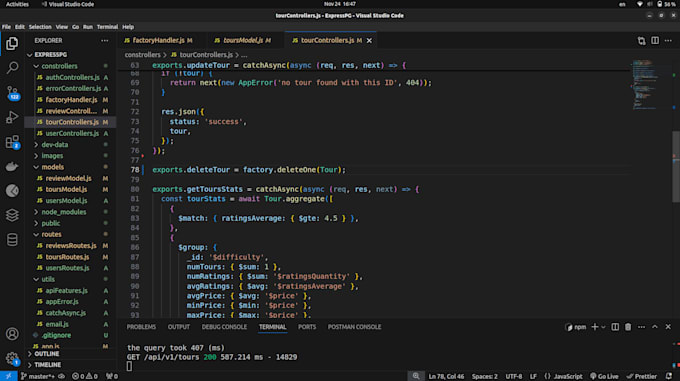Click the editor vertical scrollbar
680x381 pixels.
pyautogui.click(x=675, y=166)
